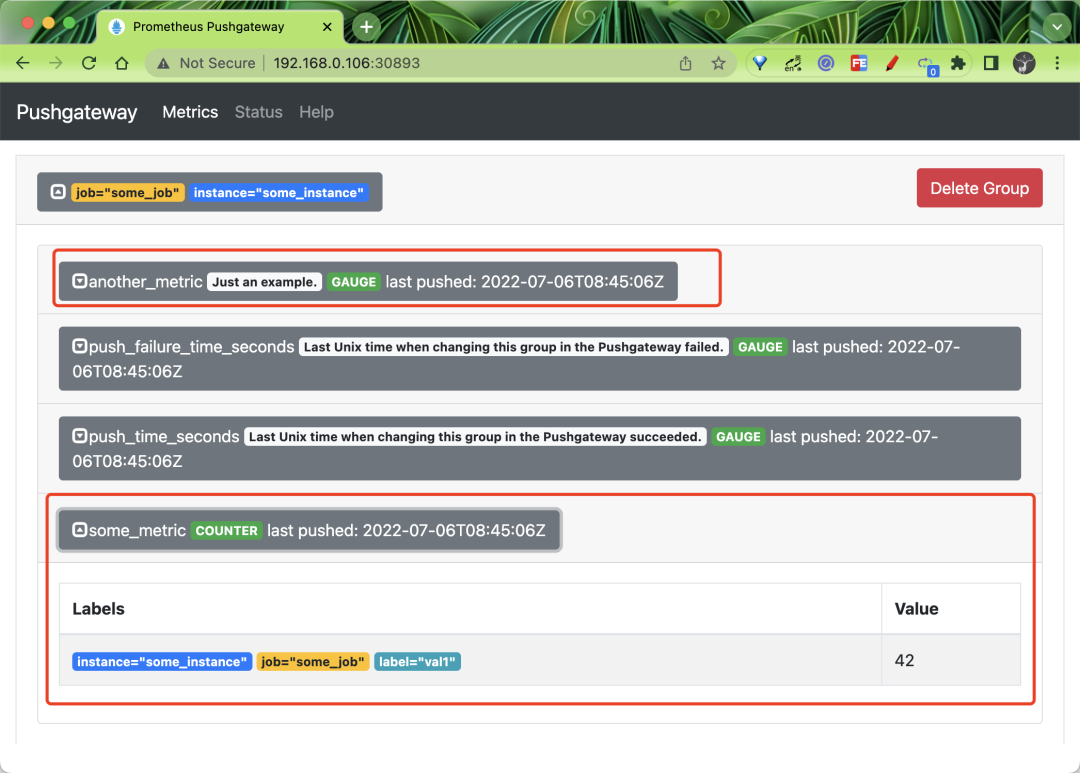Screen dimensions: 1080x773
Task: Click the red highlighter extension icon
Action: 892,63
